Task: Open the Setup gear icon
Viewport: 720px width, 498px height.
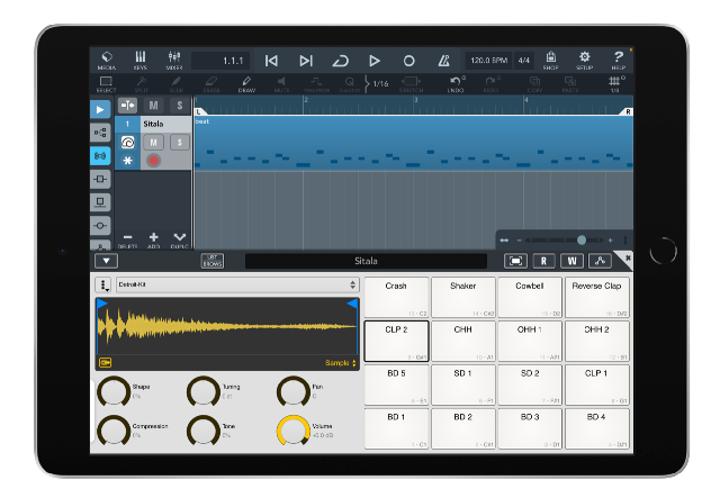Action: point(584,60)
